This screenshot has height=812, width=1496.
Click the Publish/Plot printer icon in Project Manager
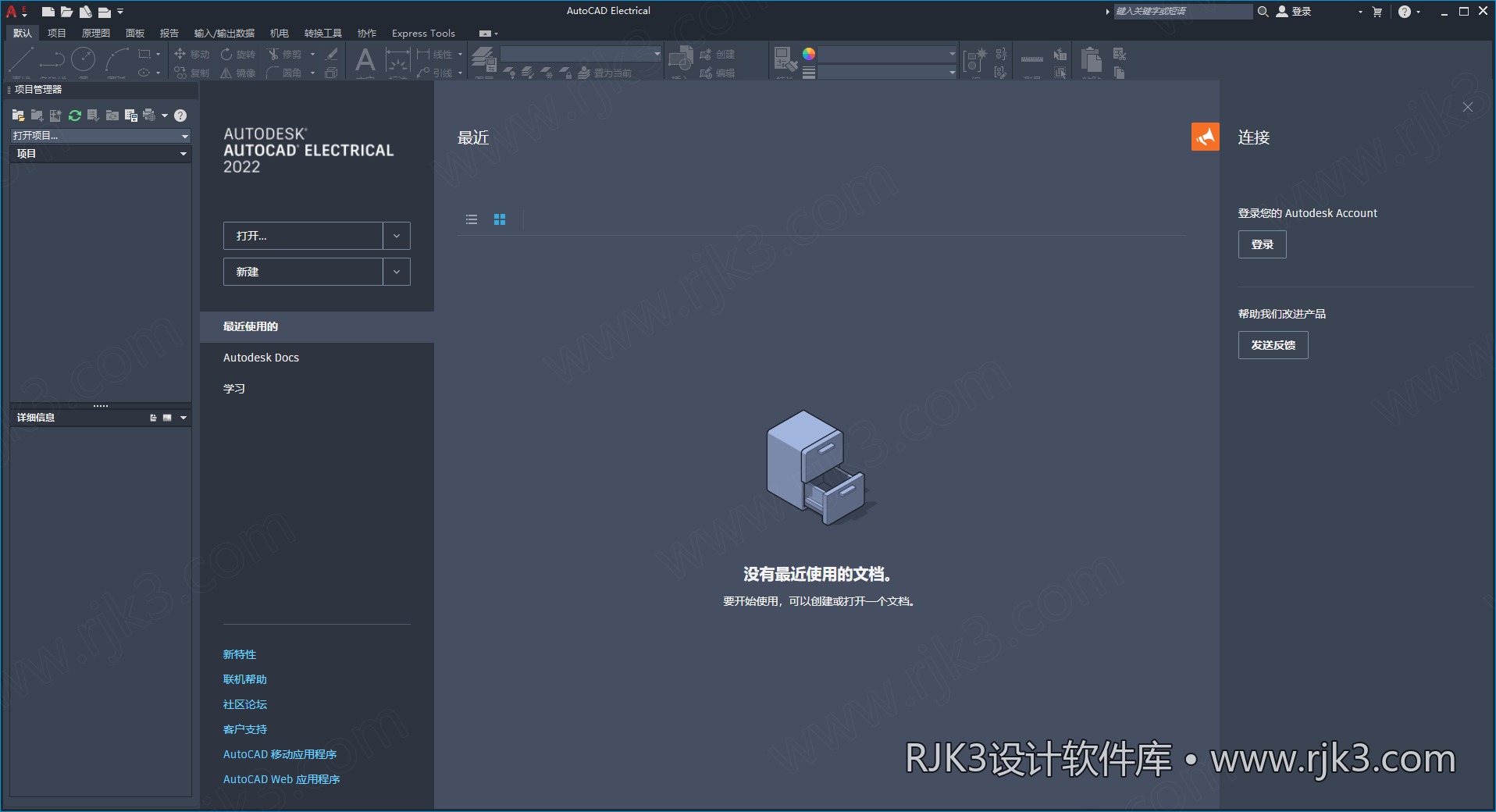point(149,116)
